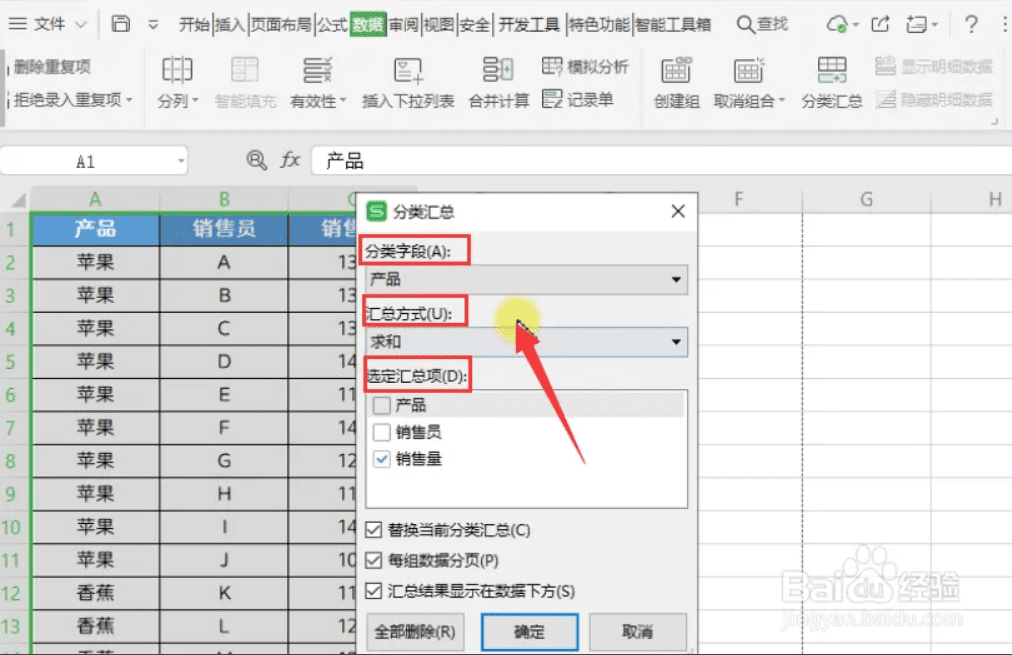Open the Name Box dropdown showing A1

point(182,159)
